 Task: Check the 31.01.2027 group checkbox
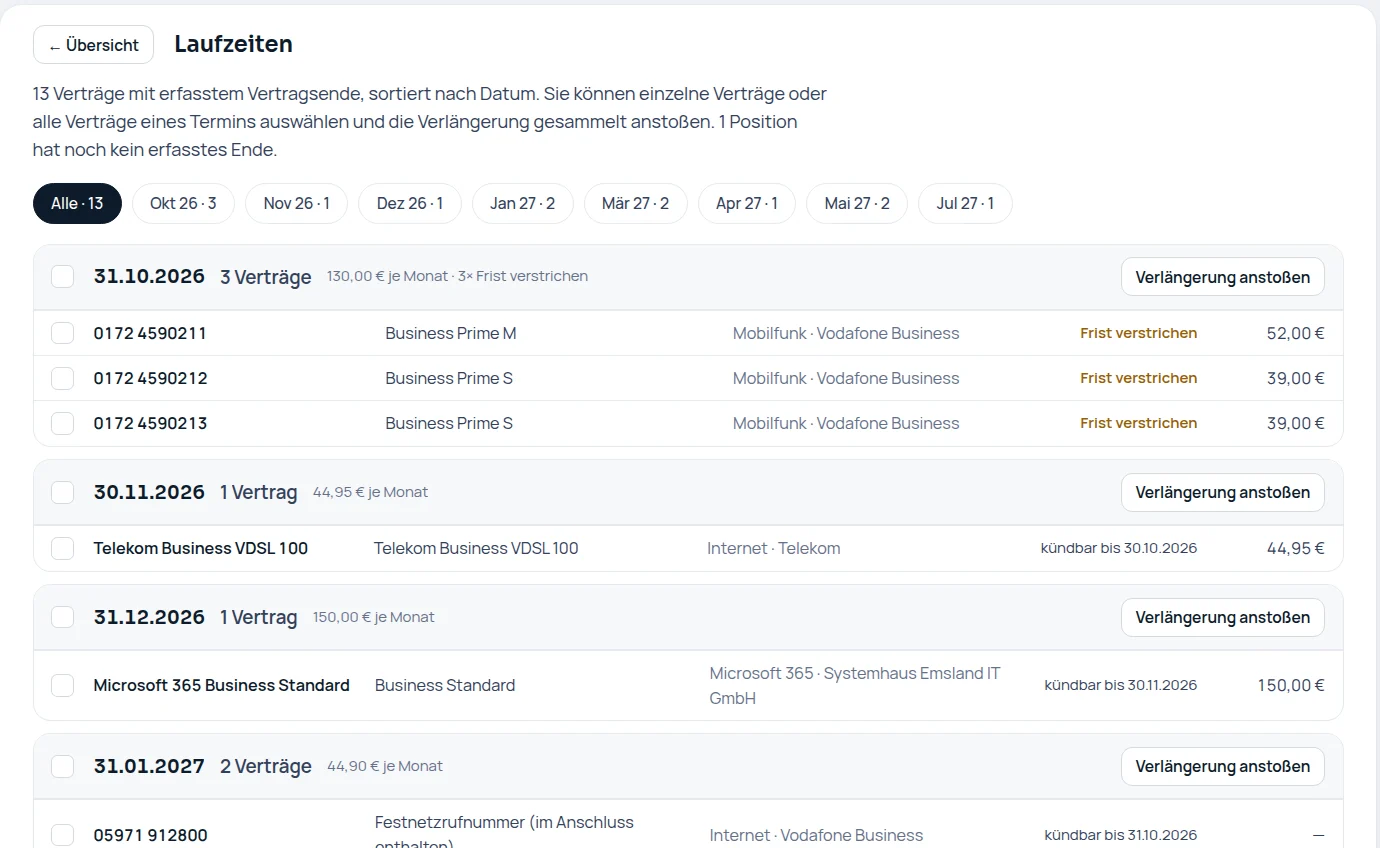coord(63,766)
